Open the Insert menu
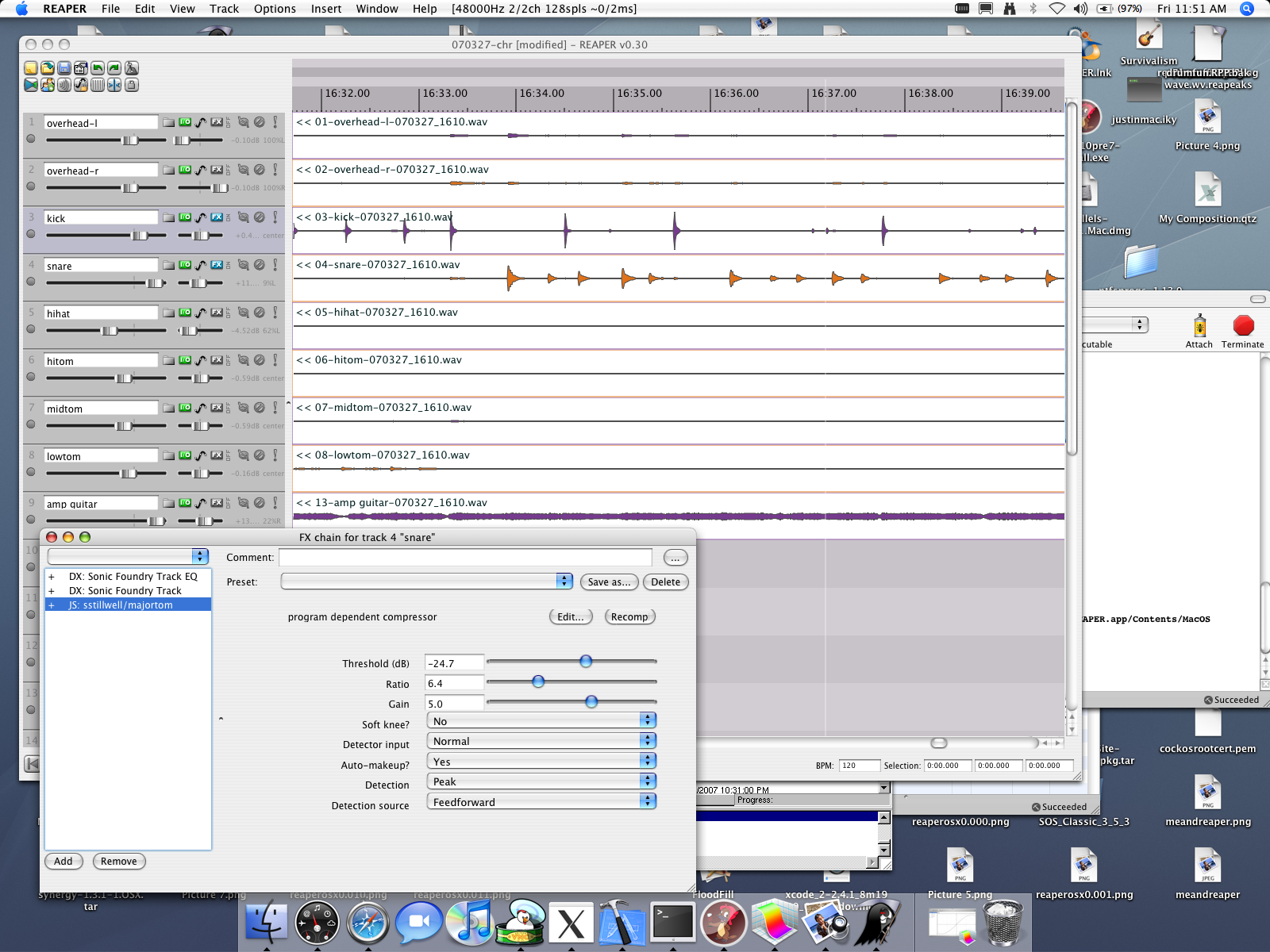This screenshot has width=1270, height=952. [x=325, y=9]
